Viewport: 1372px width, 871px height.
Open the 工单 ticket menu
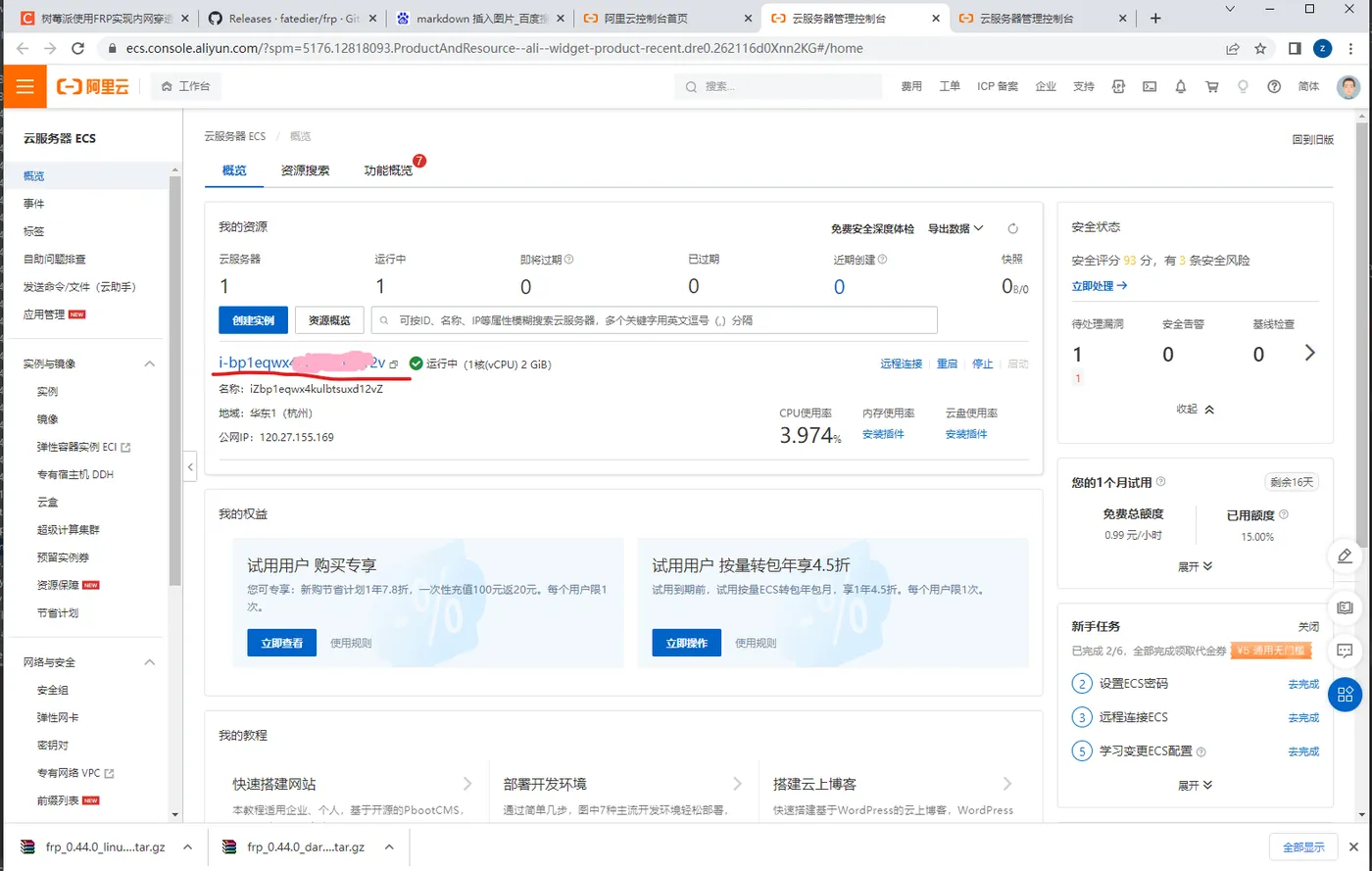[950, 86]
